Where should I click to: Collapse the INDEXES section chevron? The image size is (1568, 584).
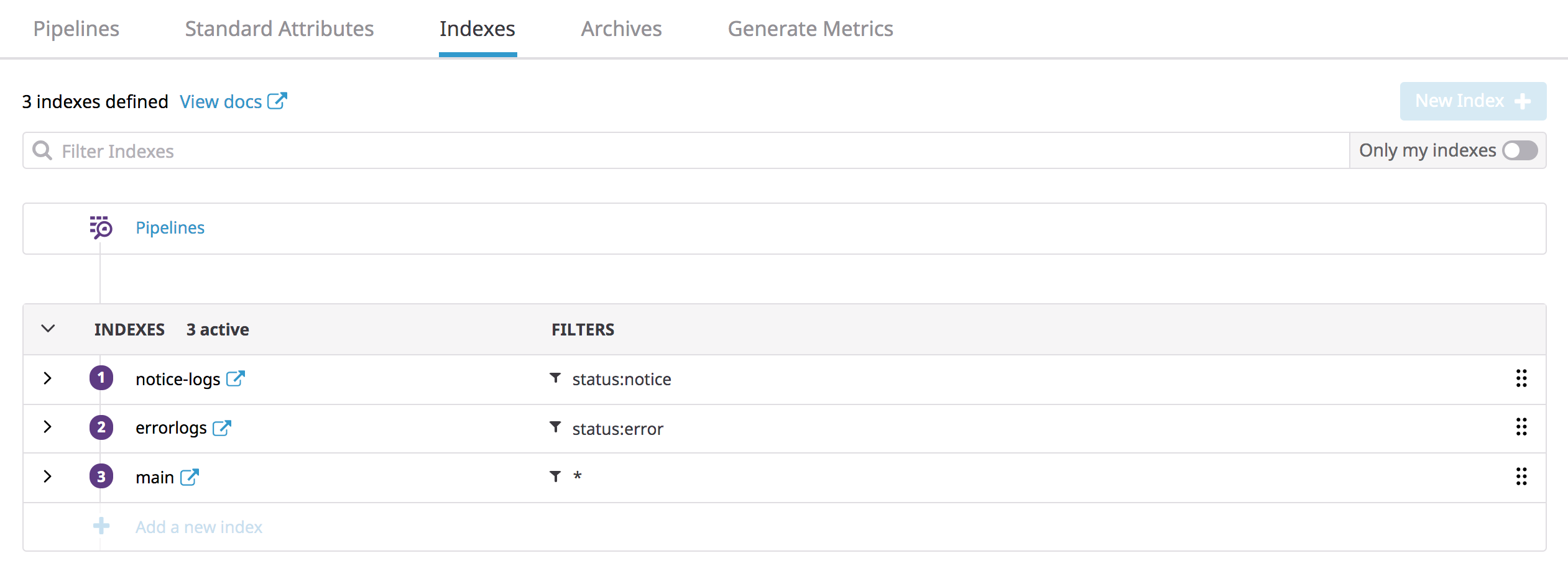pyautogui.click(x=48, y=329)
